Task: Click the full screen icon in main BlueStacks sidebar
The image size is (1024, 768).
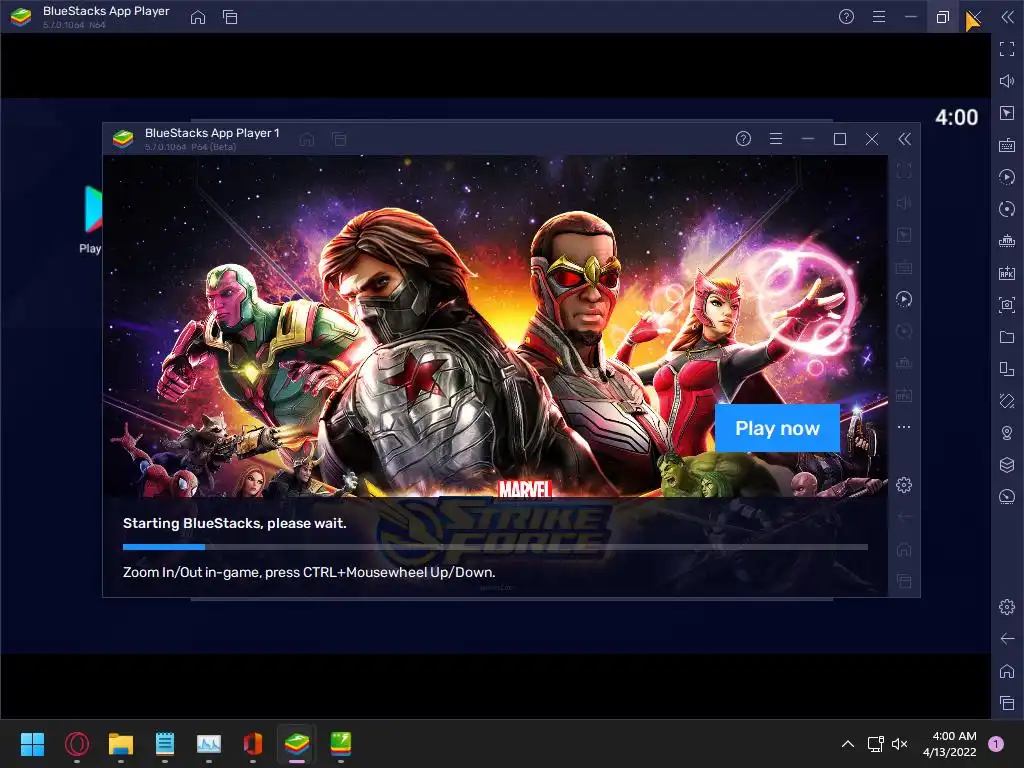Action: (x=1006, y=49)
